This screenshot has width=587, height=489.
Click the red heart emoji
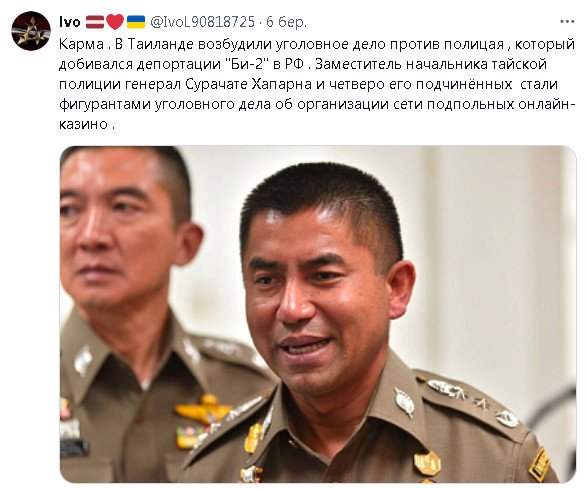[x=115, y=22]
